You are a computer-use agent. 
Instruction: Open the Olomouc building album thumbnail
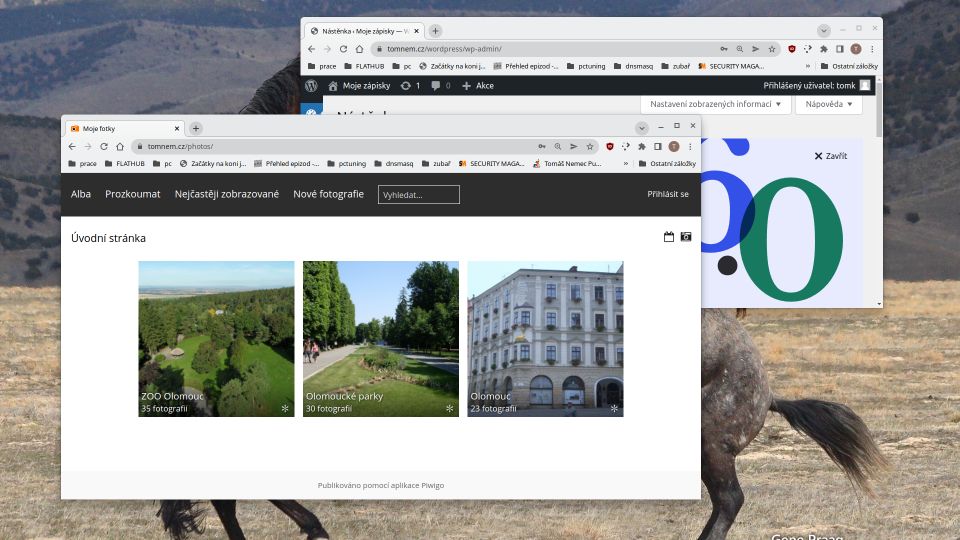point(546,339)
